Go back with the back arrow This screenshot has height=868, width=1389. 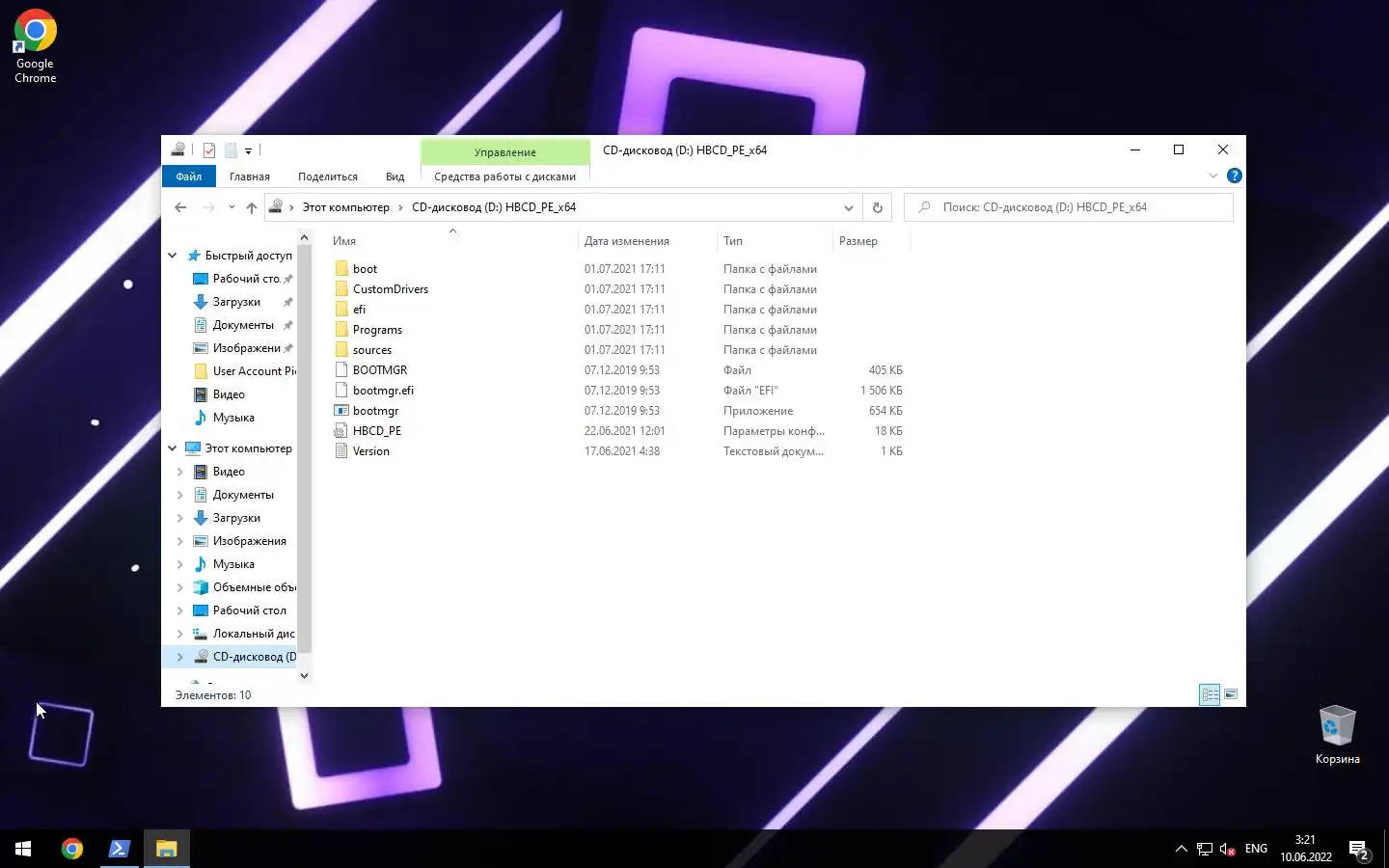(180, 207)
